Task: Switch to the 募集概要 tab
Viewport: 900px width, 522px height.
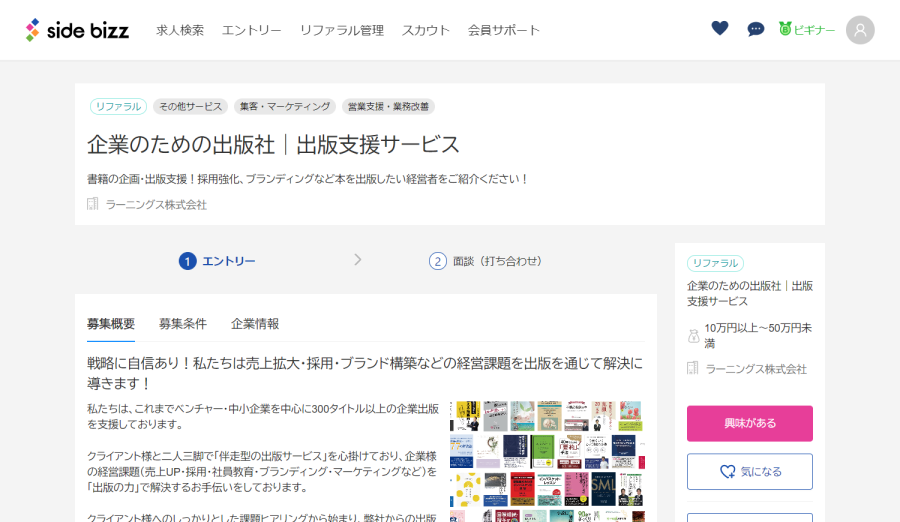Action: (111, 324)
